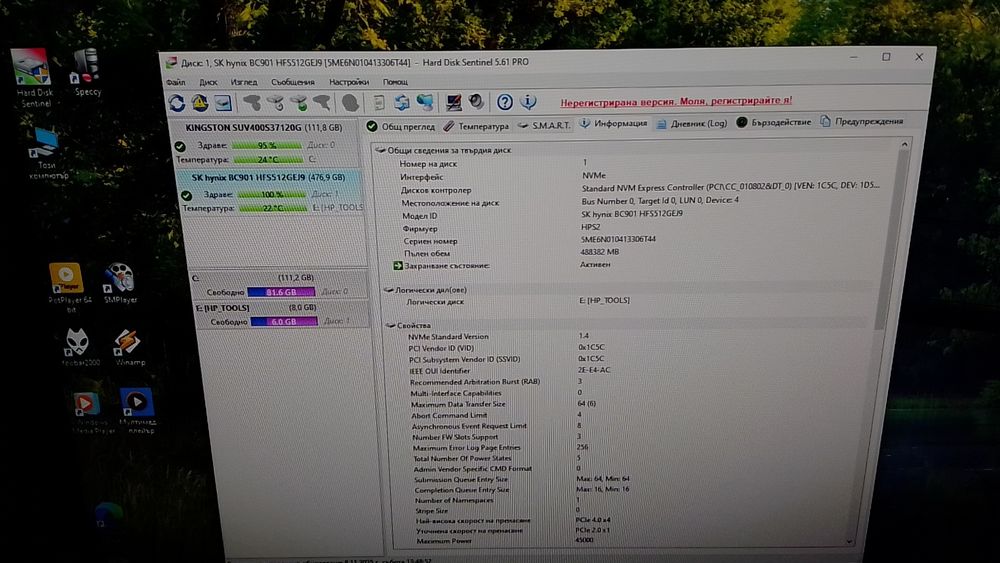This screenshot has height=563, width=1000.
Task: Switch to the S.M.A.R.T. tab
Action: 544,126
